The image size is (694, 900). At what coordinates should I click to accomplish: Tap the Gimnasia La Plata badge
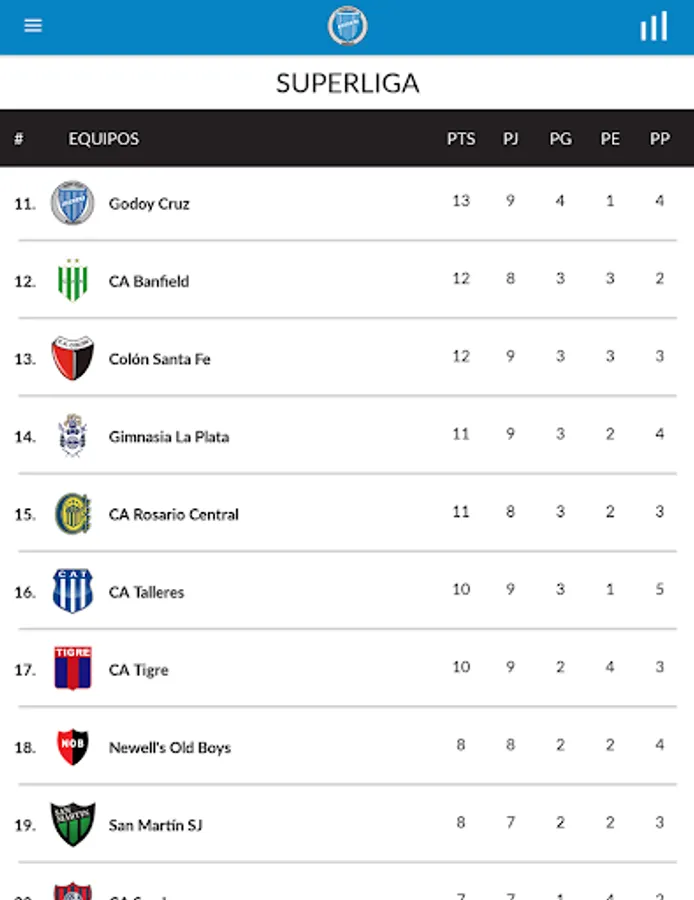point(71,435)
